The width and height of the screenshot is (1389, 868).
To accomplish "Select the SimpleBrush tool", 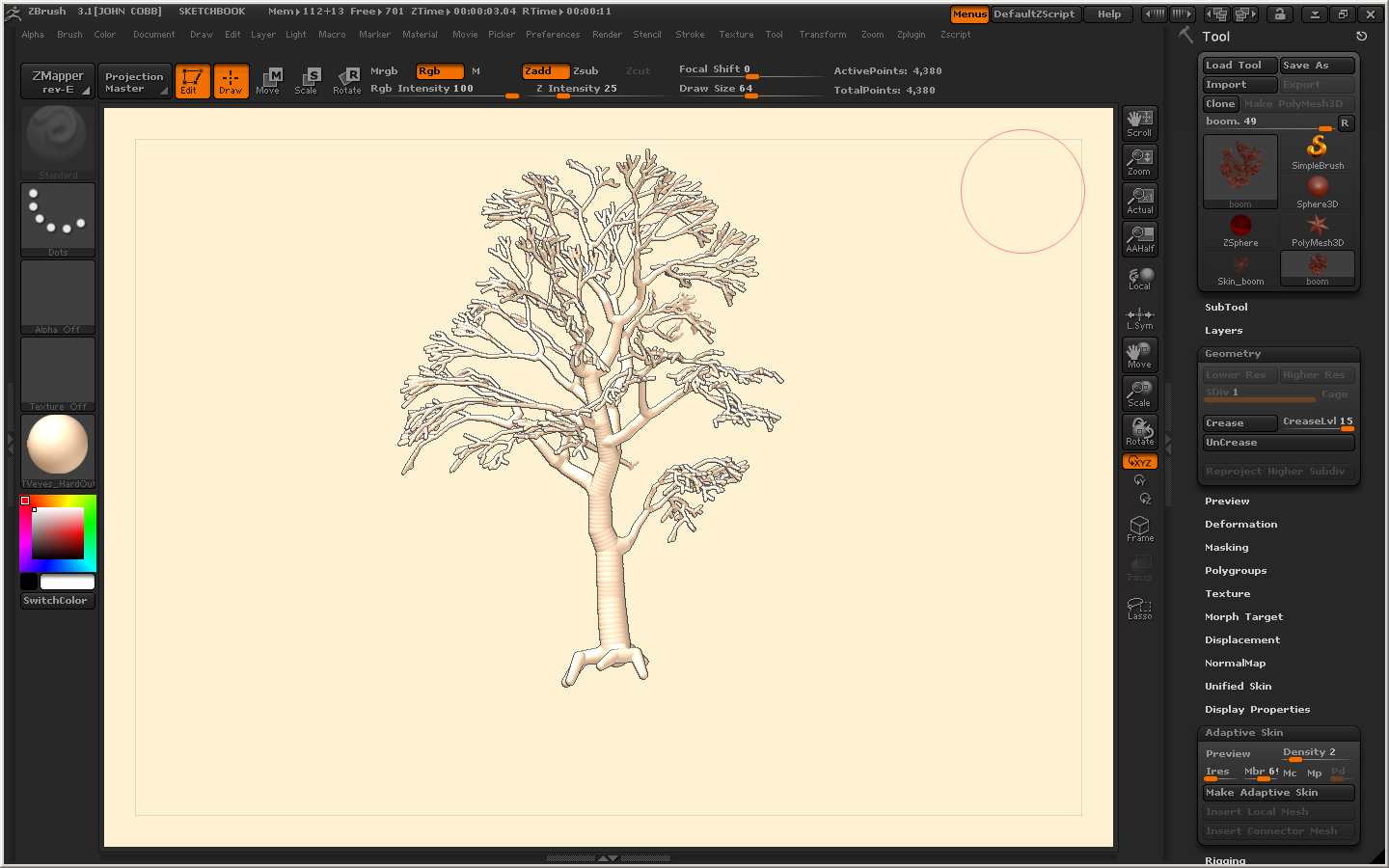I will pyautogui.click(x=1318, y=152).
